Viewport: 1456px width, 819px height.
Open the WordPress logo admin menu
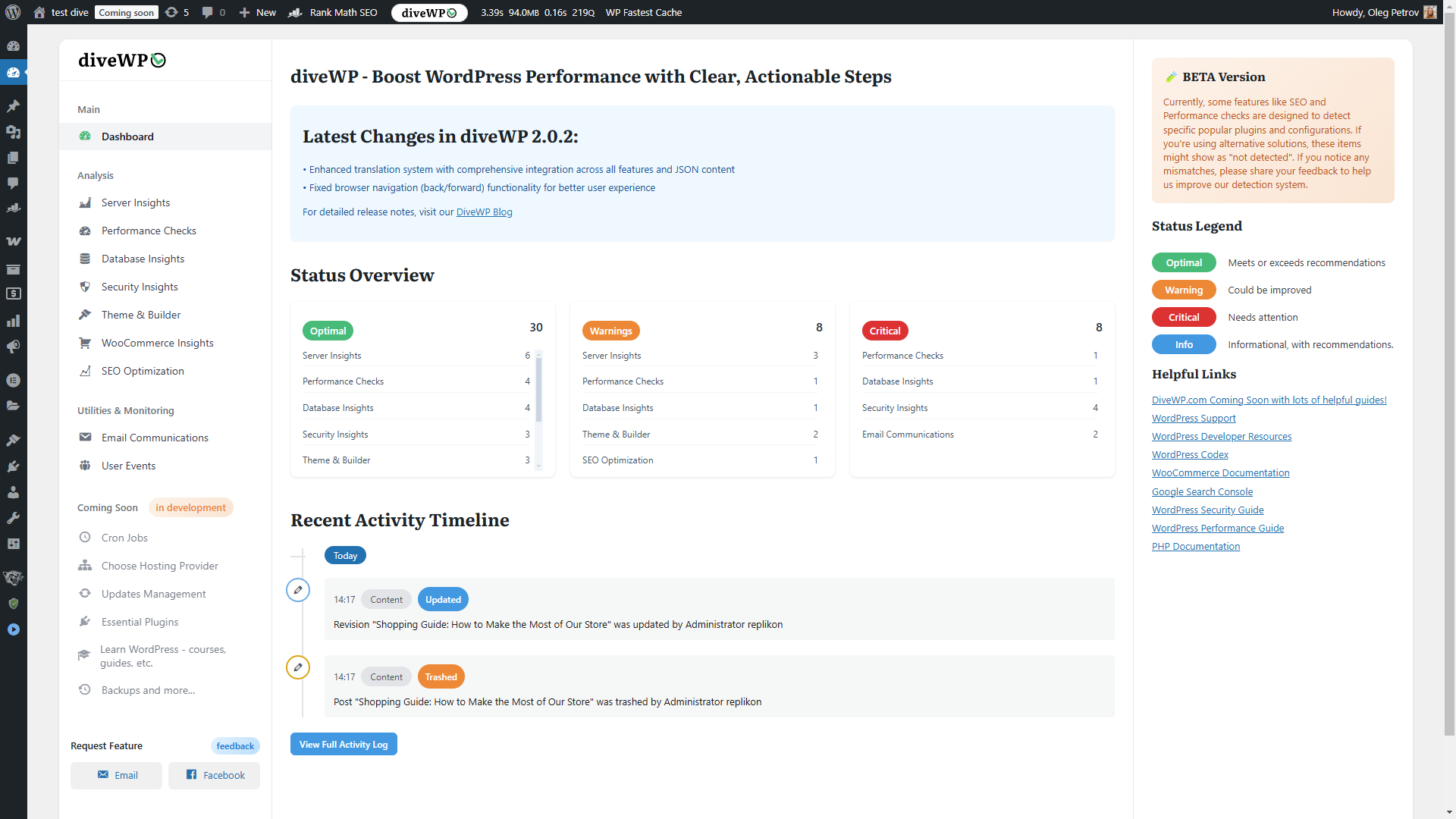point(13,12)
